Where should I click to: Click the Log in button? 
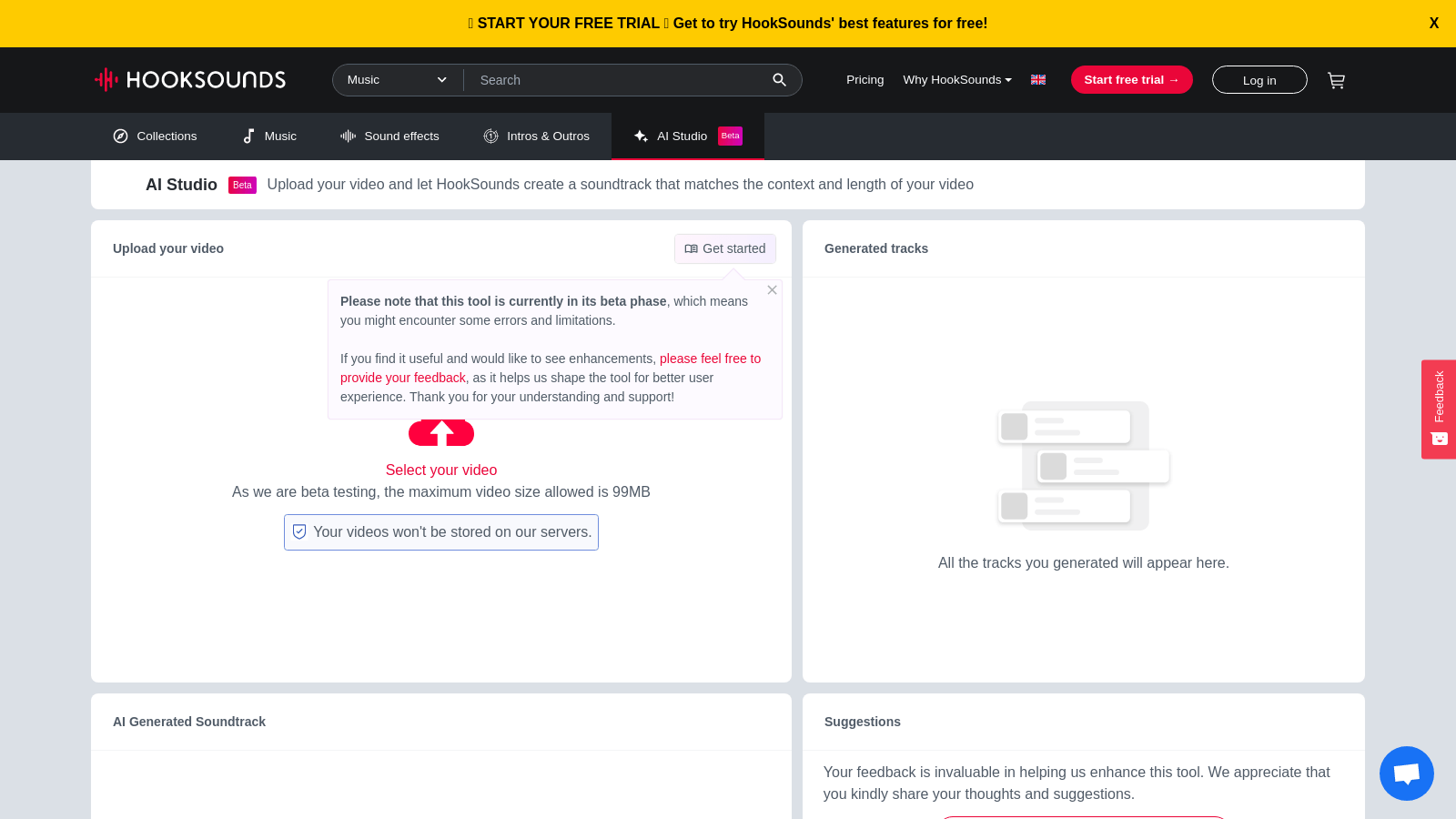click(1259, 80)
